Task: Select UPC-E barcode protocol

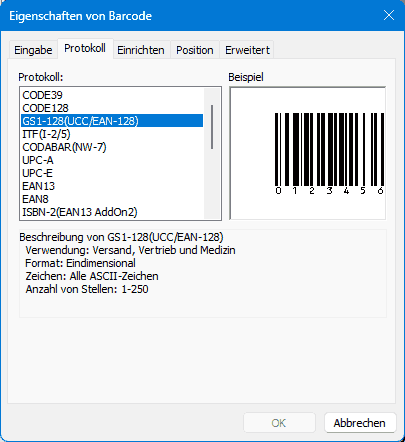Action: click(x=112, y=173)
